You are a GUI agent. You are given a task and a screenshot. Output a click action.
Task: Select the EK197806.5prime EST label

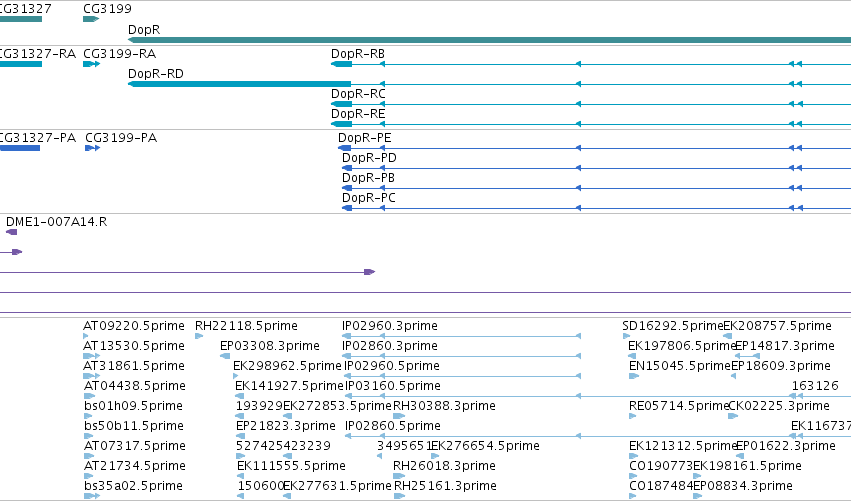(x=681, y=346)
